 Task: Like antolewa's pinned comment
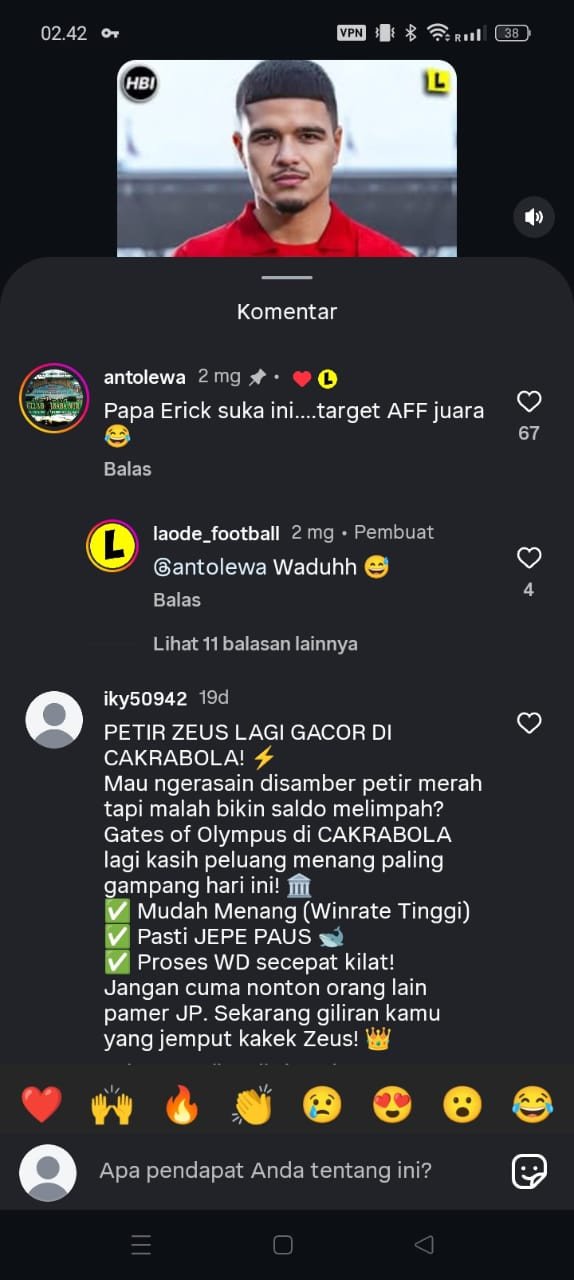529,402
